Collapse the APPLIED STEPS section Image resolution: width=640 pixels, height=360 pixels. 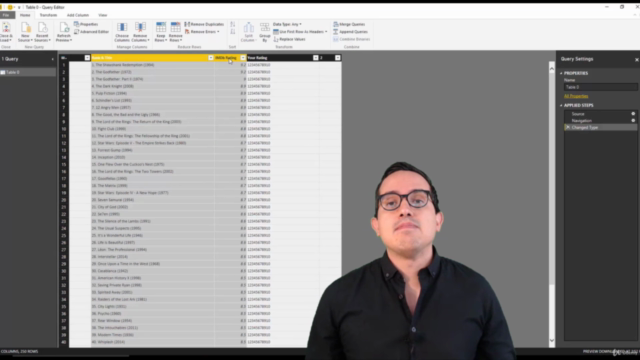coord(561,105)
